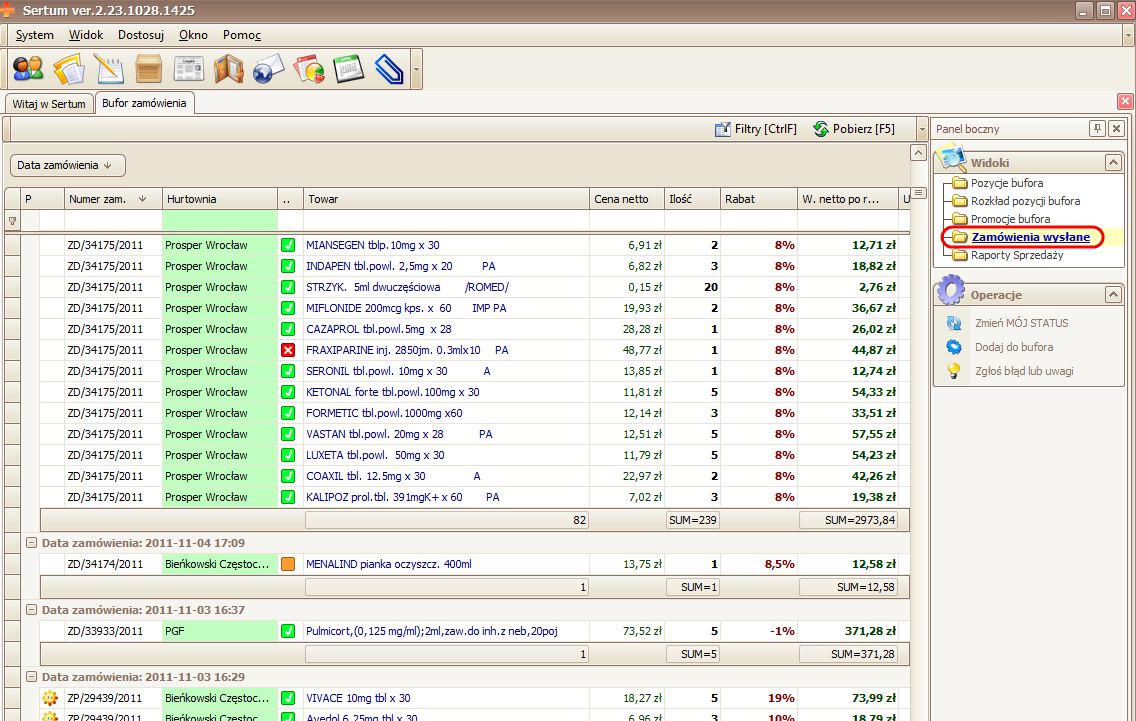Collapse group dated 2011-11-04 17:09
Viewport: 1136px width, 721px height.
click(31, 543)
